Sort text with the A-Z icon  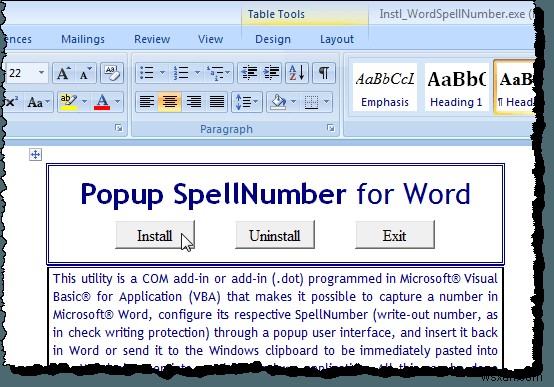tap(297, 73)
